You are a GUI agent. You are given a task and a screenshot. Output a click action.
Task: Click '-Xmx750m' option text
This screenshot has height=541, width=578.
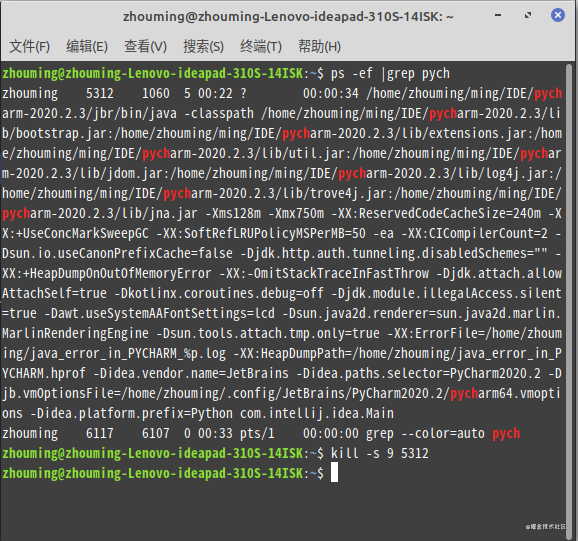click(x=296, y=213)
